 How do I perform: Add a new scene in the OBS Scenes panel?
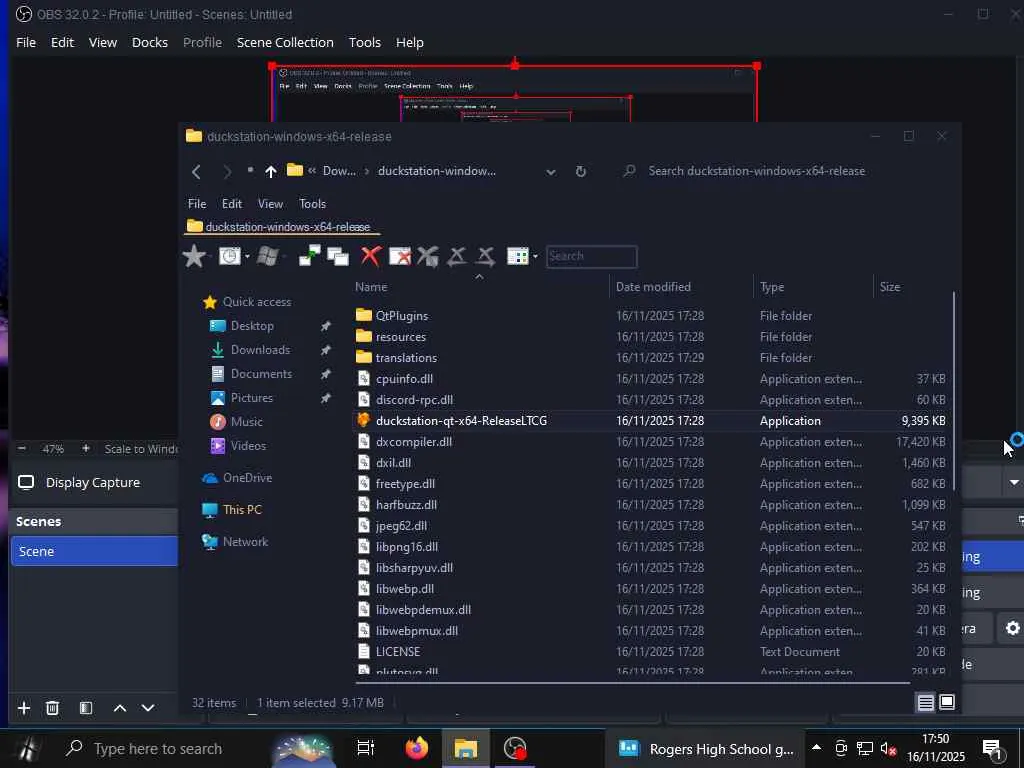point(24,708)
